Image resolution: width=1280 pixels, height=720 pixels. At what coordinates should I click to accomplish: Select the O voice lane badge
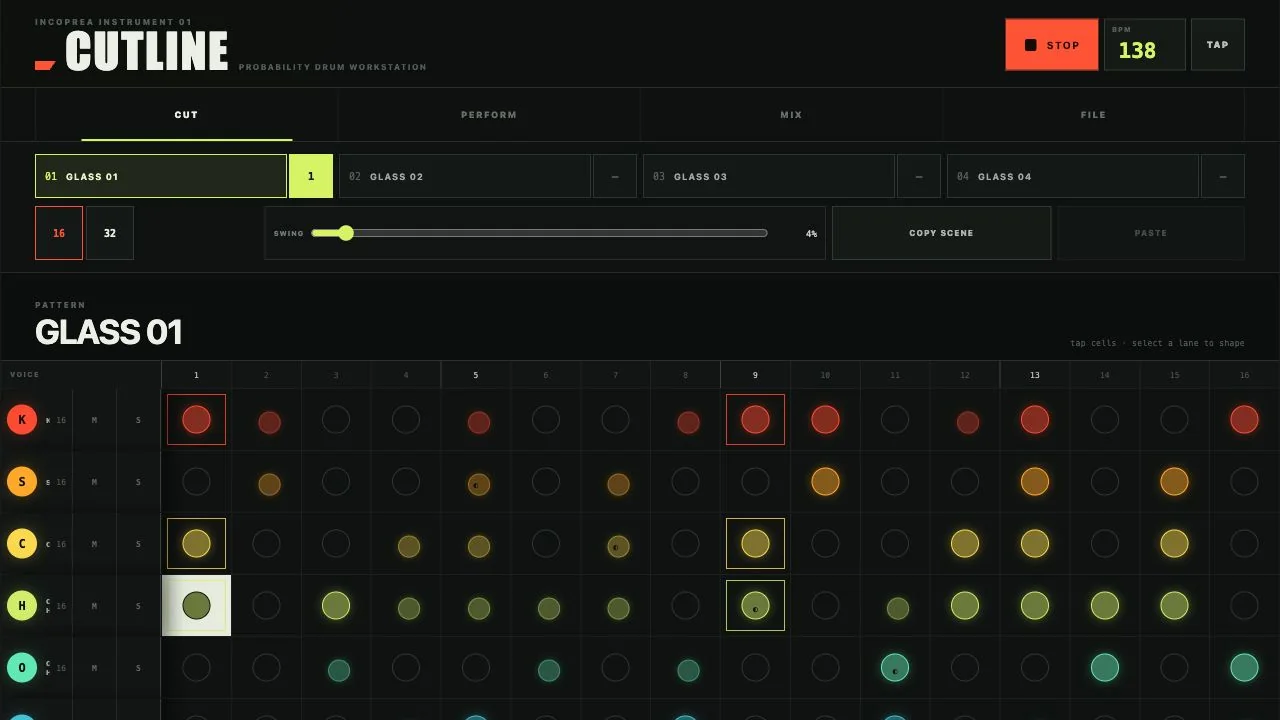click(x=22, y=668)
